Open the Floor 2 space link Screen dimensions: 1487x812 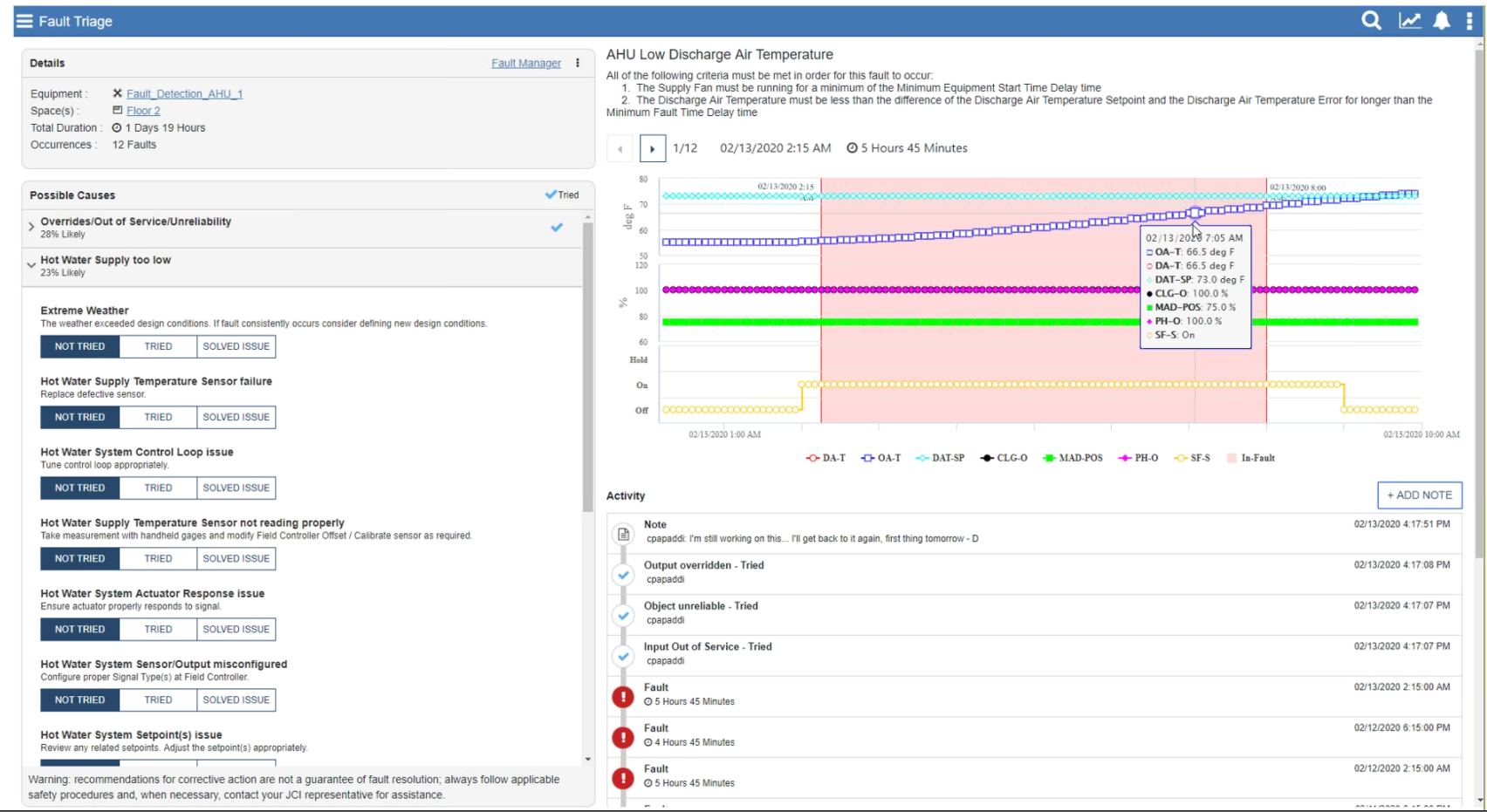point(143,111)
